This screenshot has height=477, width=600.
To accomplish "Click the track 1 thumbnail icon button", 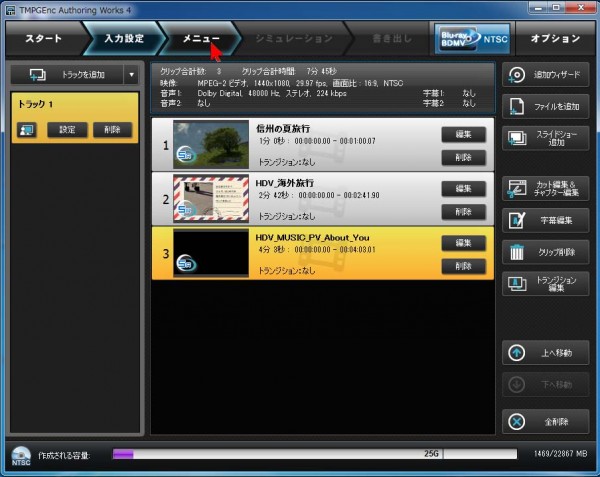I will [27, 130].
